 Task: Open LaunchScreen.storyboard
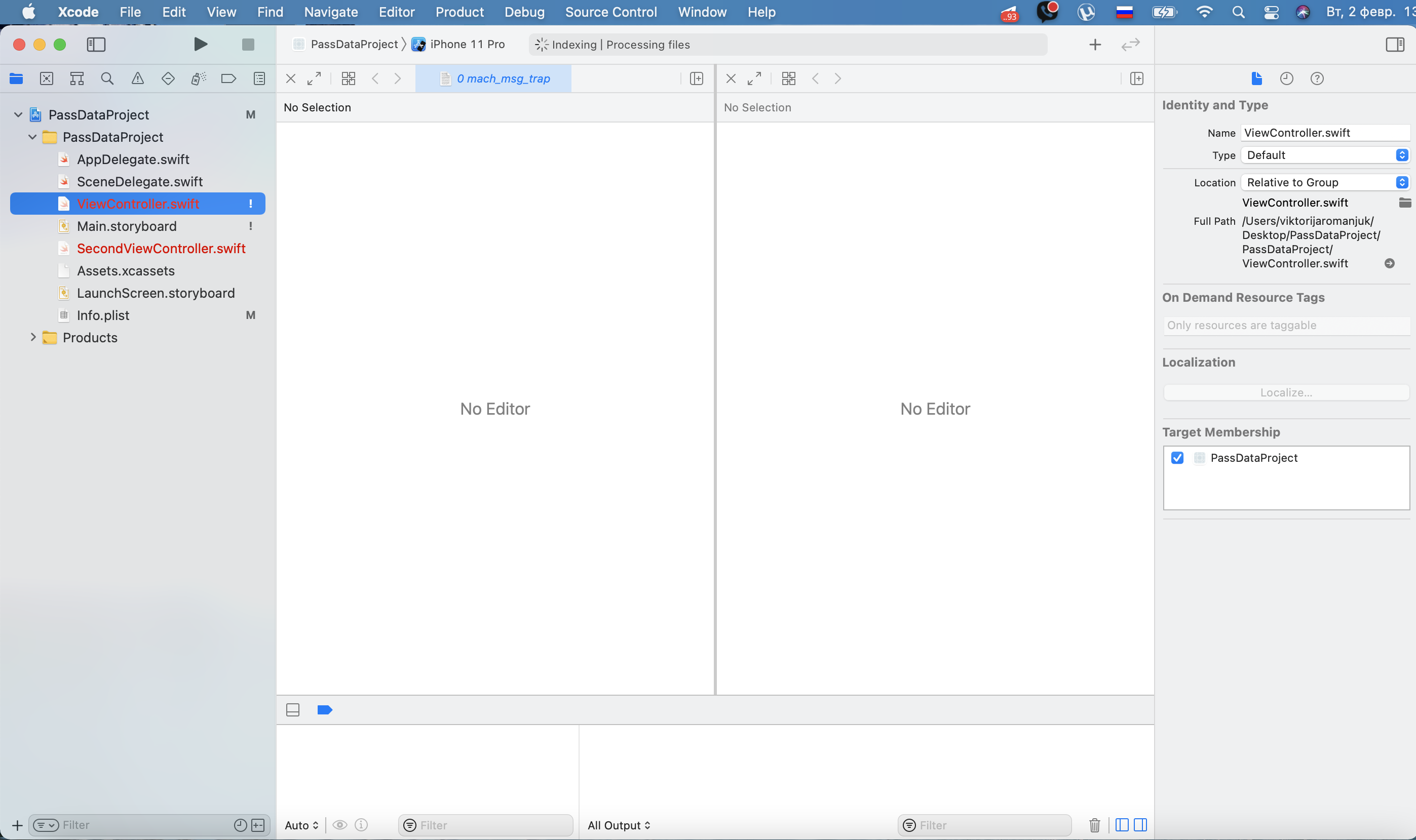156,293
